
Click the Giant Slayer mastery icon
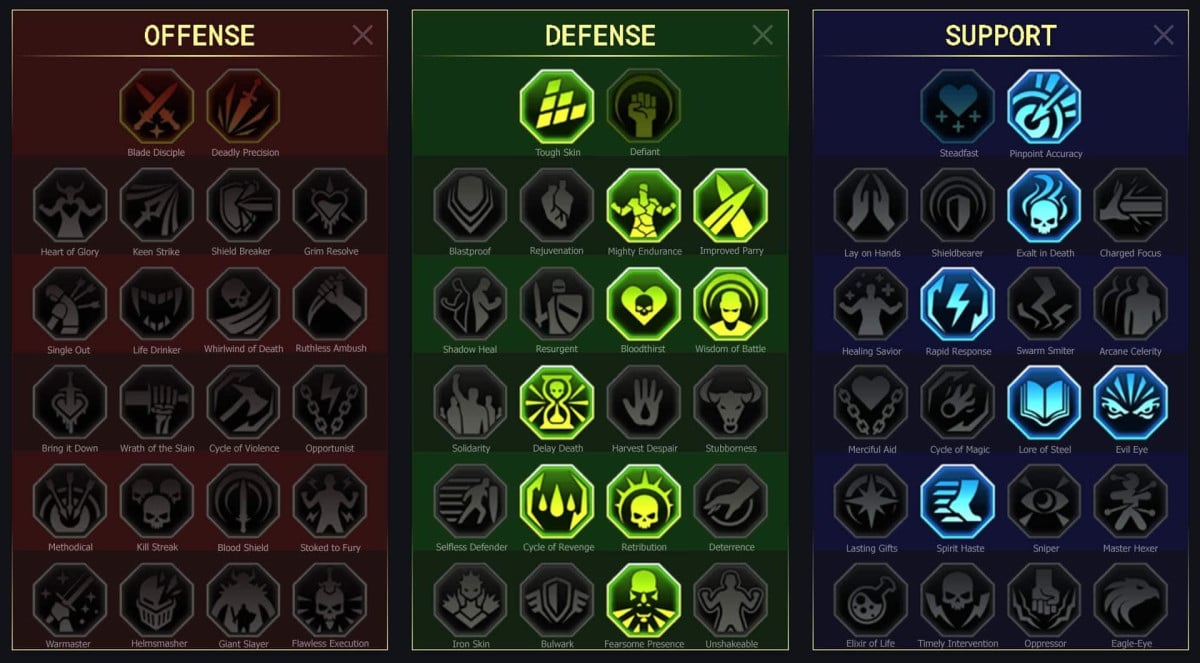tap(244, 600)
